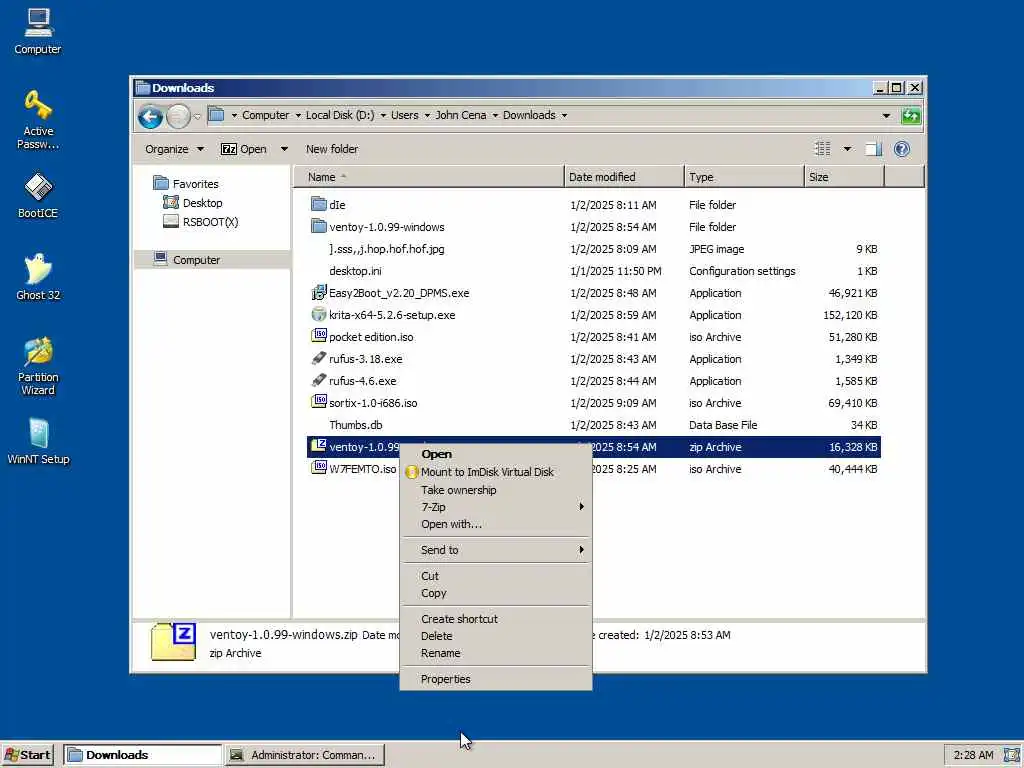1024x768 pixels.
Task: Click the krita-x64-5.2.6-setup.exe icon
Action: 319,315
